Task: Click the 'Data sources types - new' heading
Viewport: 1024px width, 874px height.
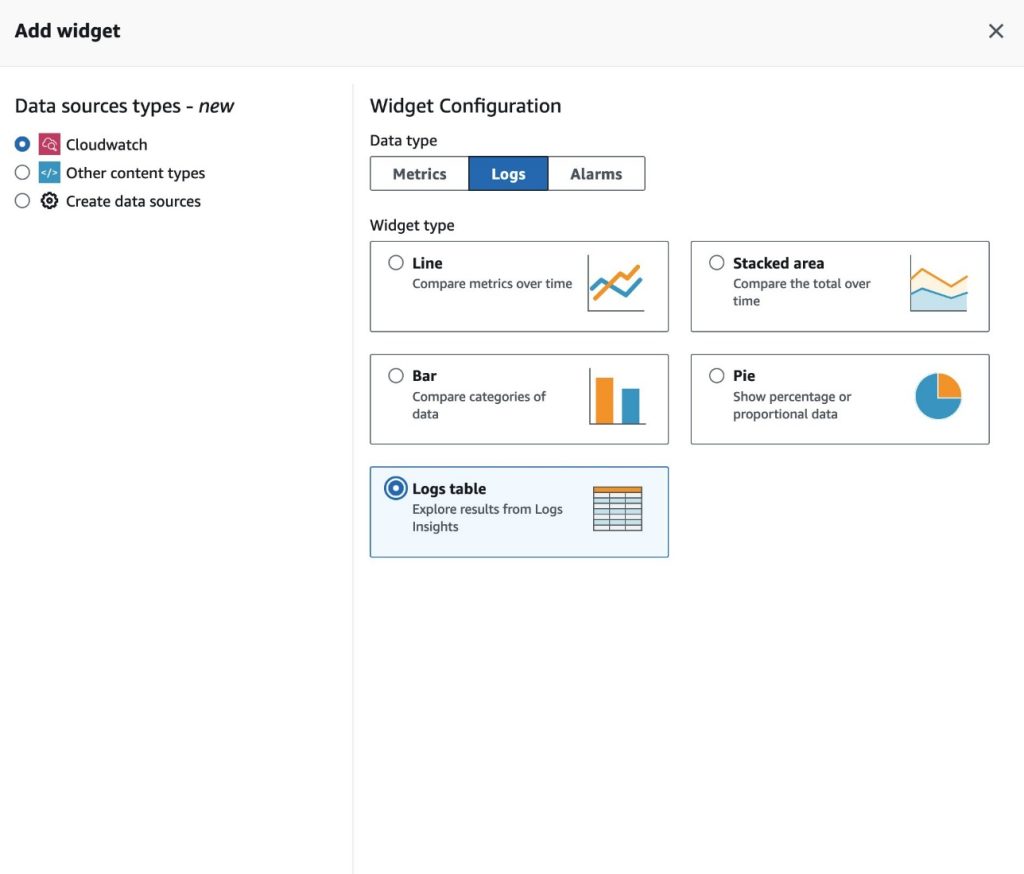Action: click(124, 106)
